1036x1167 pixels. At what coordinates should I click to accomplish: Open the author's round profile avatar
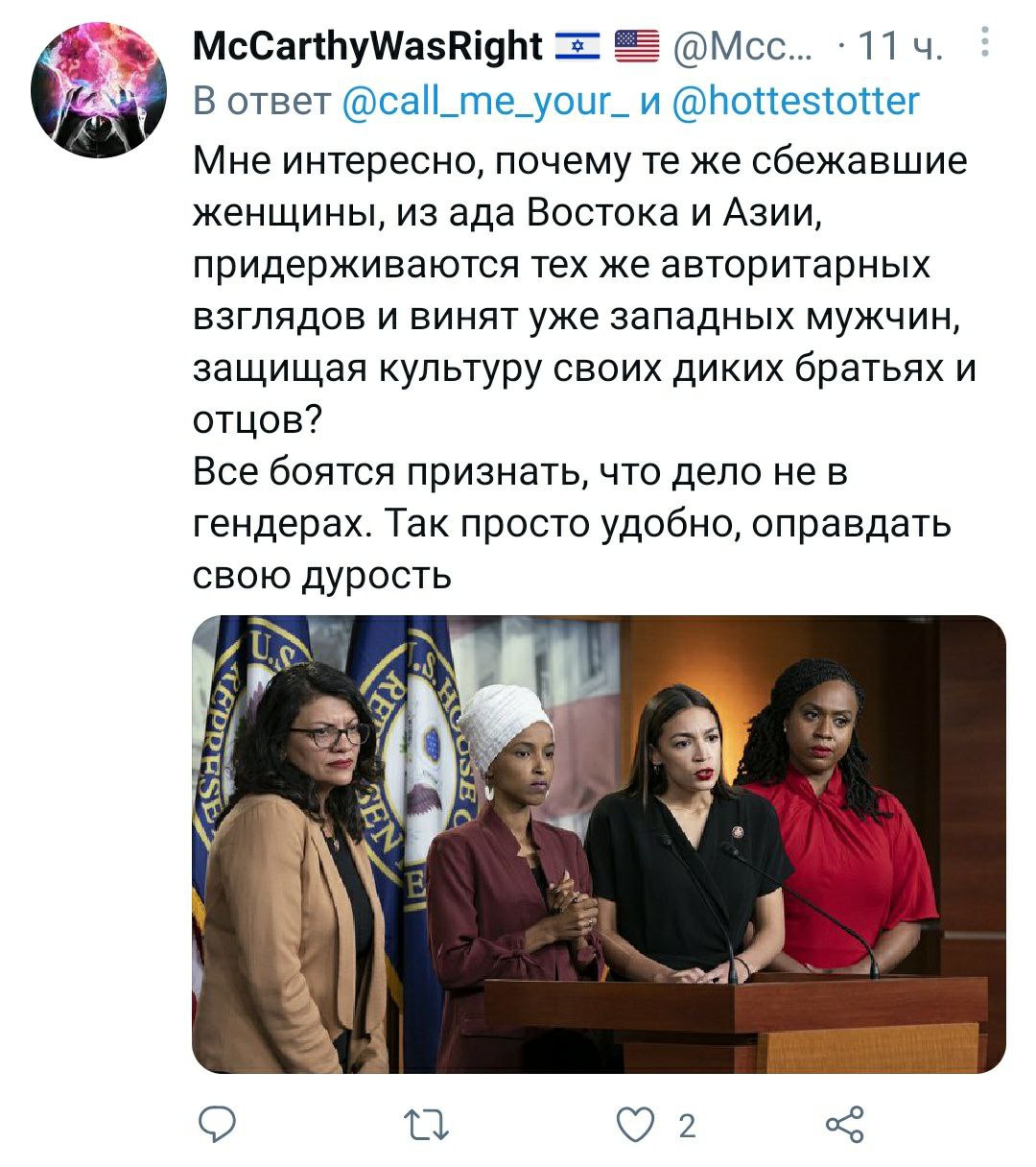pos(99,89)
